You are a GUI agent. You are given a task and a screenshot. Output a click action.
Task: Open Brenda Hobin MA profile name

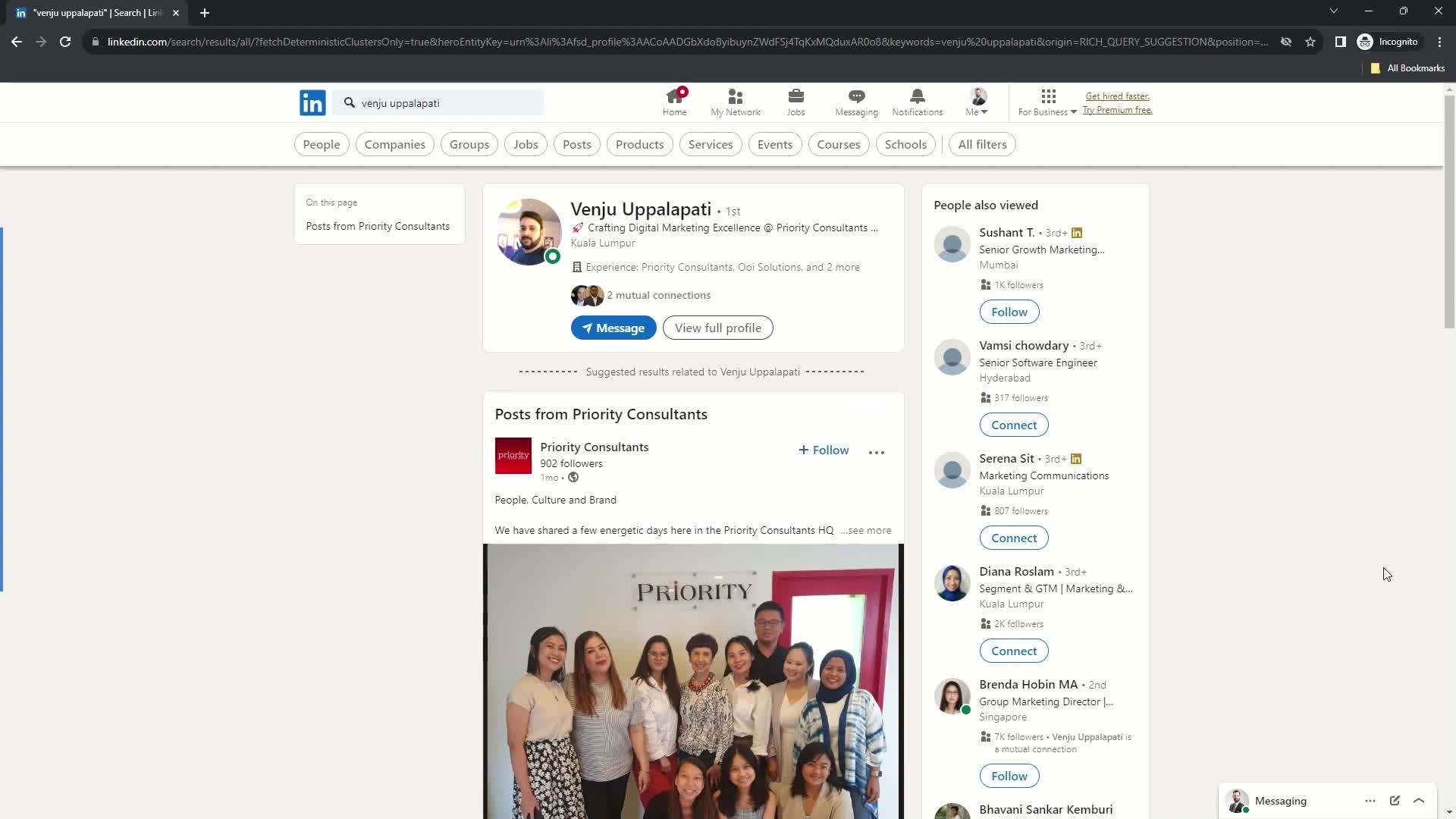(x=1028, y=684)
